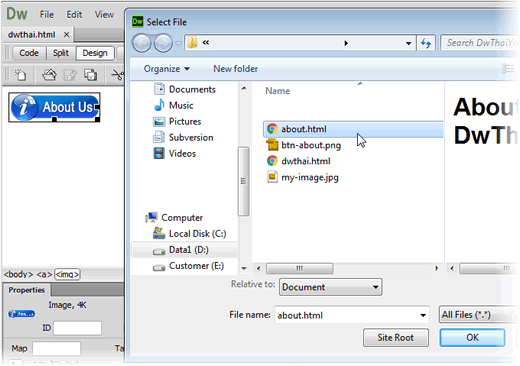The image size is (520, 366).
Task: Open the Relative to Document dropdown
Action: click(330, 287)
